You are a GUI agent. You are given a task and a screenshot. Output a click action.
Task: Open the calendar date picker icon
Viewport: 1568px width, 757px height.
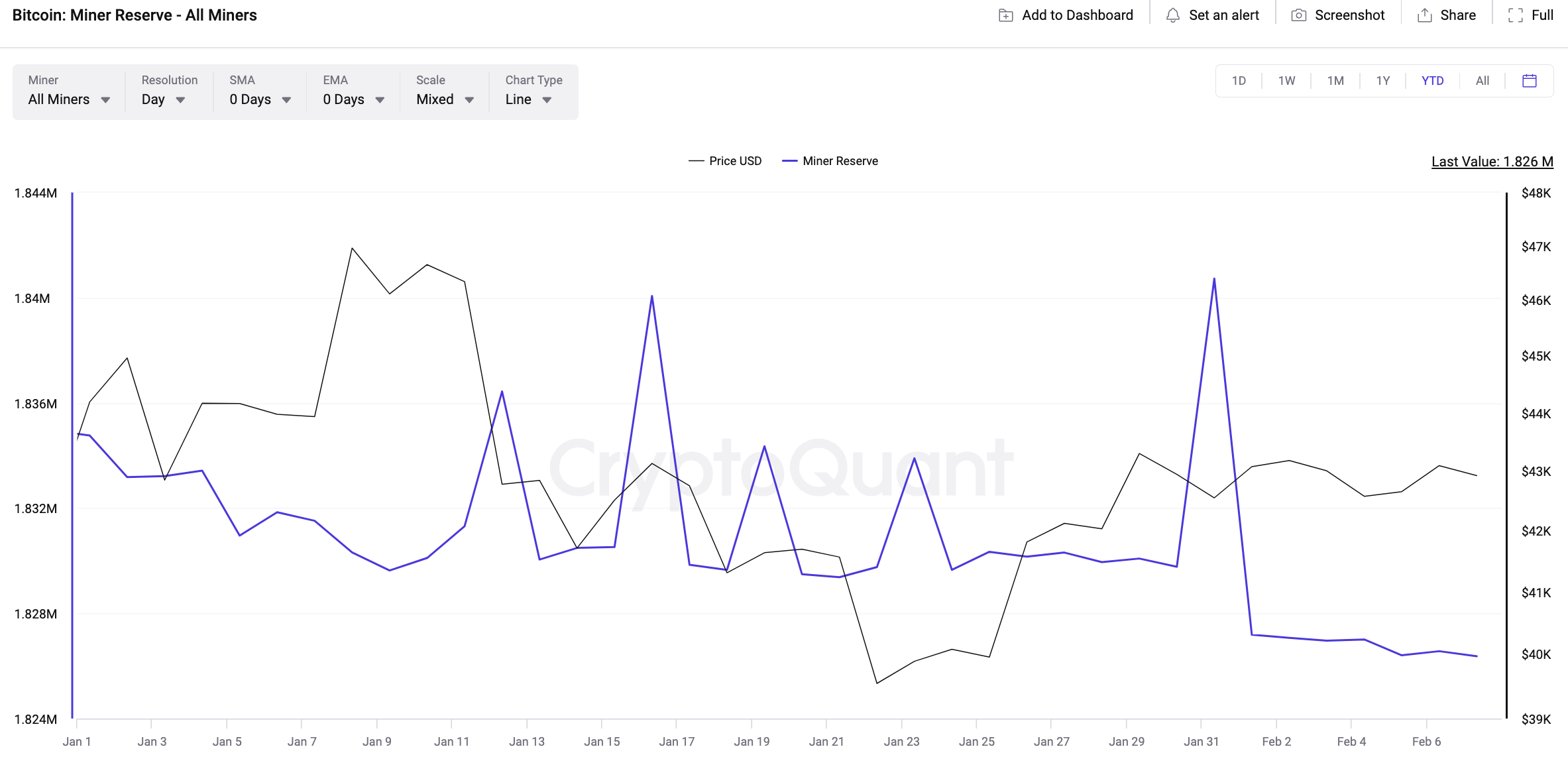[x=1529, y=81]
